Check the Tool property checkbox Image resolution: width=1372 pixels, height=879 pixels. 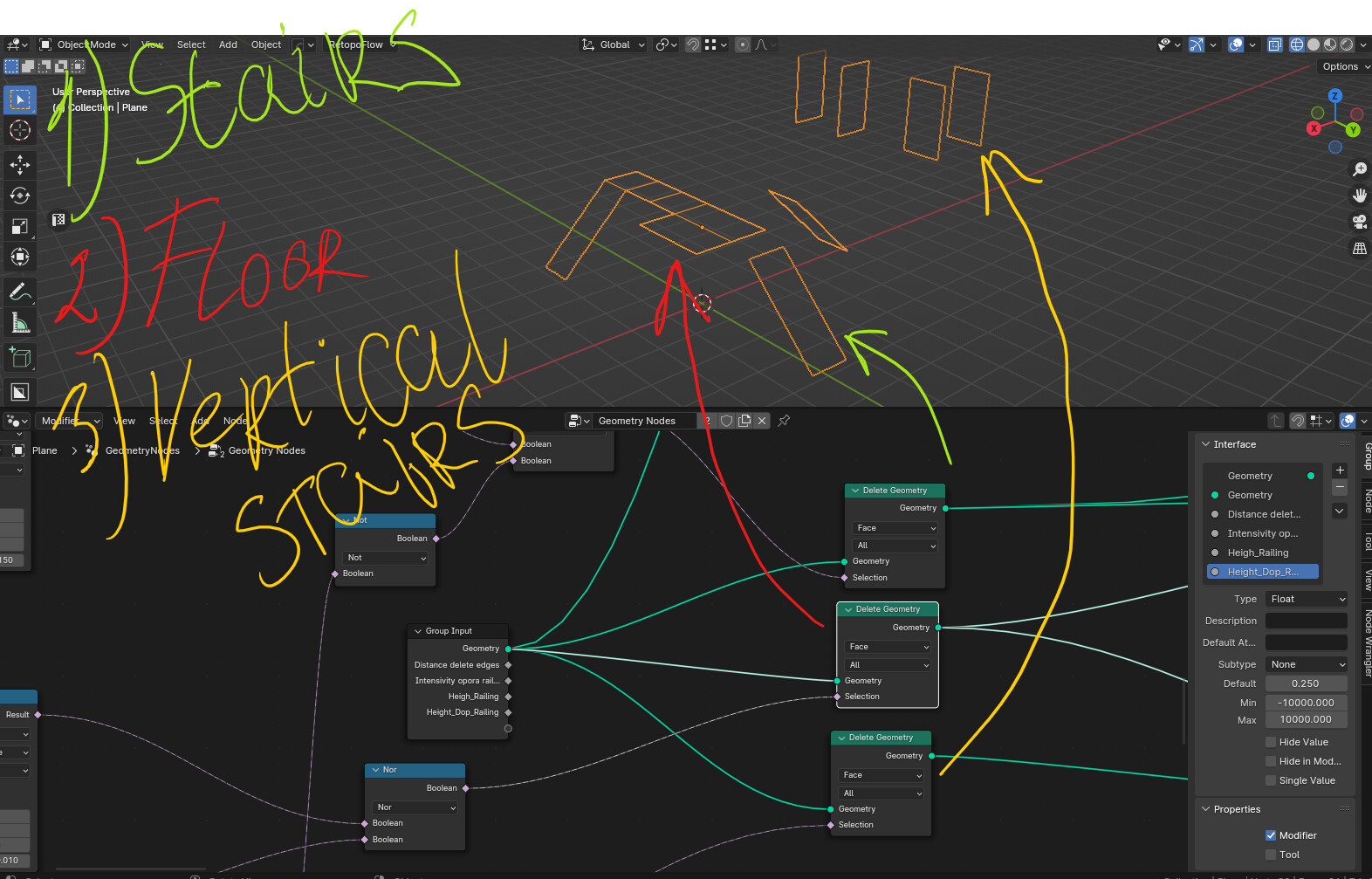tap(1271, 855)
